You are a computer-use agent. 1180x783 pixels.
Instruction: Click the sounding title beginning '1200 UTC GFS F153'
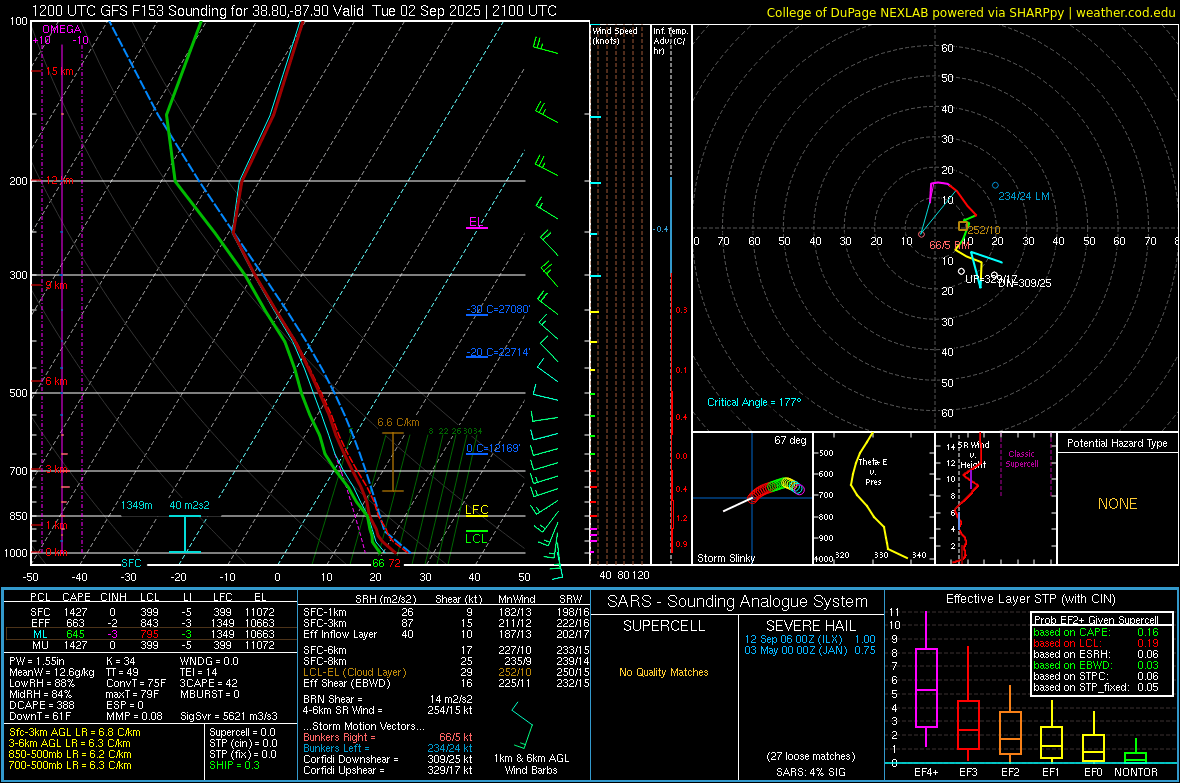[294, 11]
